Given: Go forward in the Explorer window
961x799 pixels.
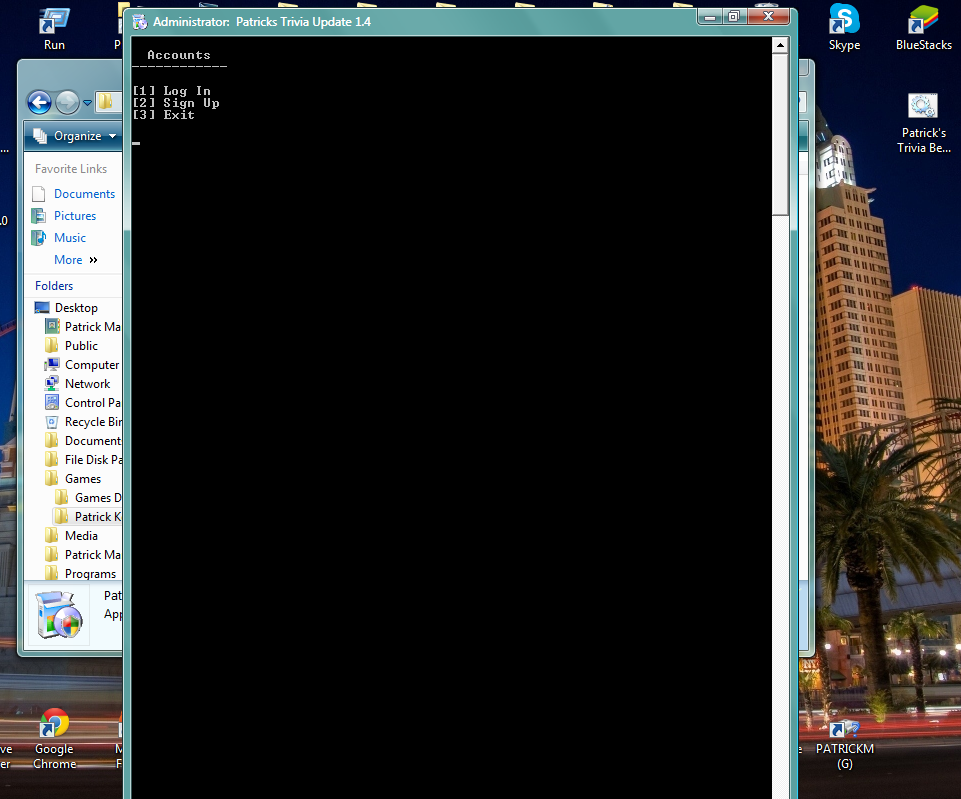Looking at the screenshot, I should 67,102.
